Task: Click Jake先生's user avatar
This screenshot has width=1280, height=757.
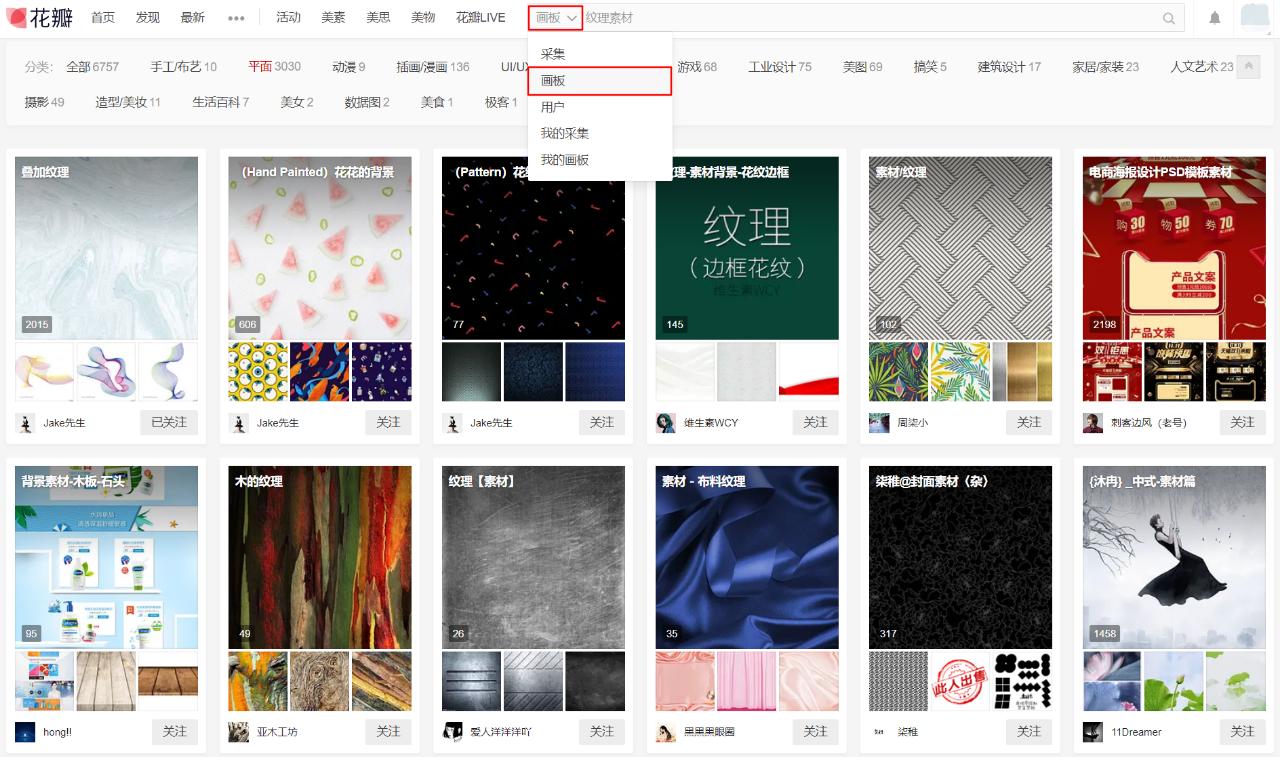Action: [27, 423]
